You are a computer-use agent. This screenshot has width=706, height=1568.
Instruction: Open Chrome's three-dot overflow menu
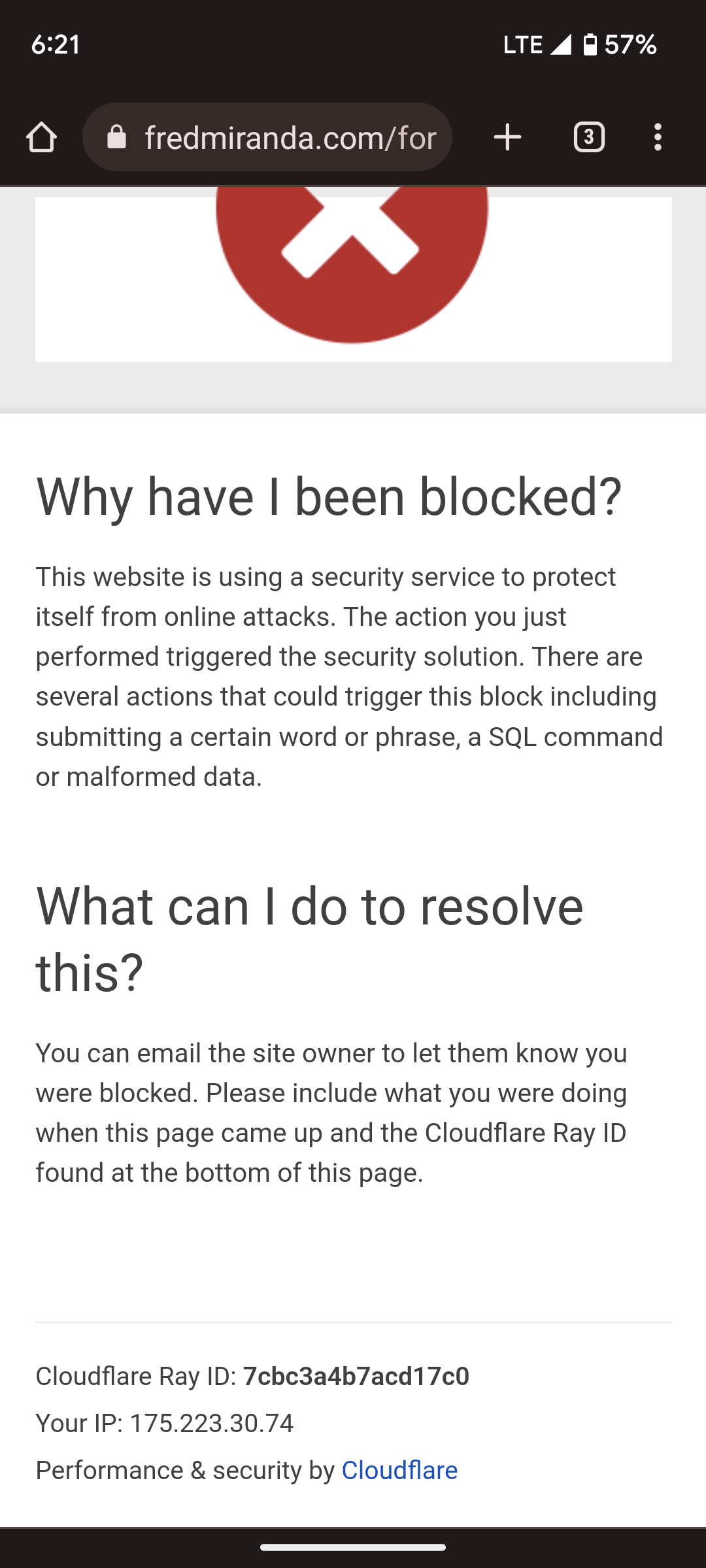pyautogui.click(x=658, y=137)
